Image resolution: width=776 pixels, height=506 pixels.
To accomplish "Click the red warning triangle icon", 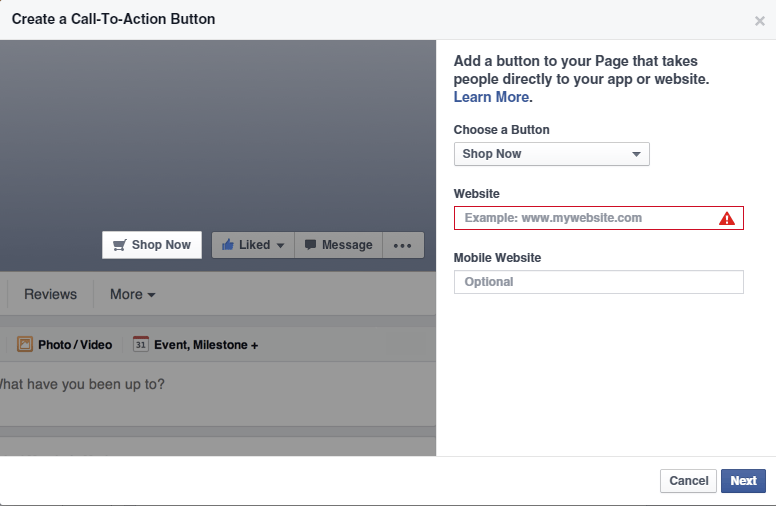I will point(727,218).
